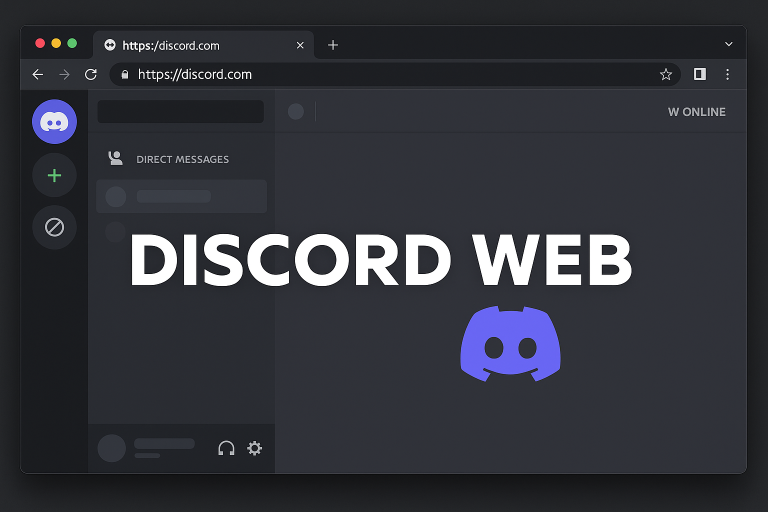Select the highlighted direct message row
Image resolution: width=768 pixels, height=512 pixels.
182,196
